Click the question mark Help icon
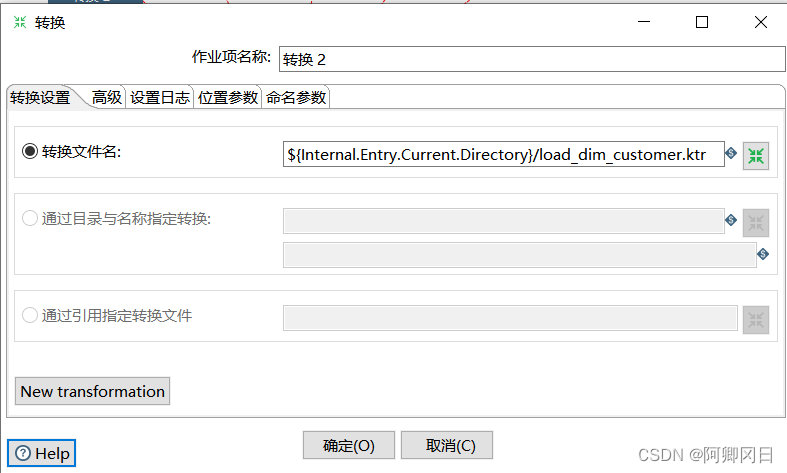The height and width of the screenshot is (473, 787). click(23, 454)
